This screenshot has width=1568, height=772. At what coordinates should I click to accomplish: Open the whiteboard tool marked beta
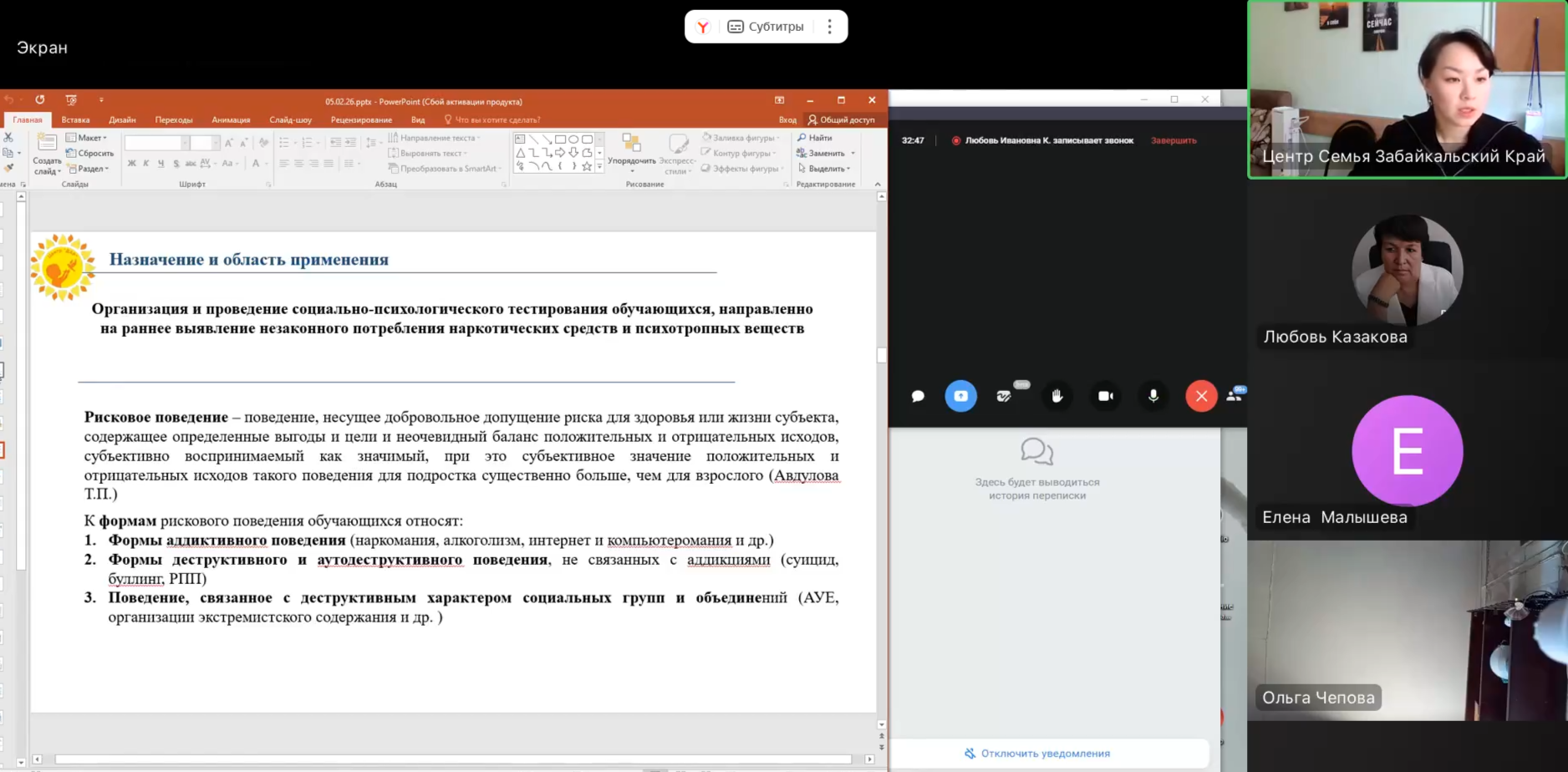pos(1005,396)
